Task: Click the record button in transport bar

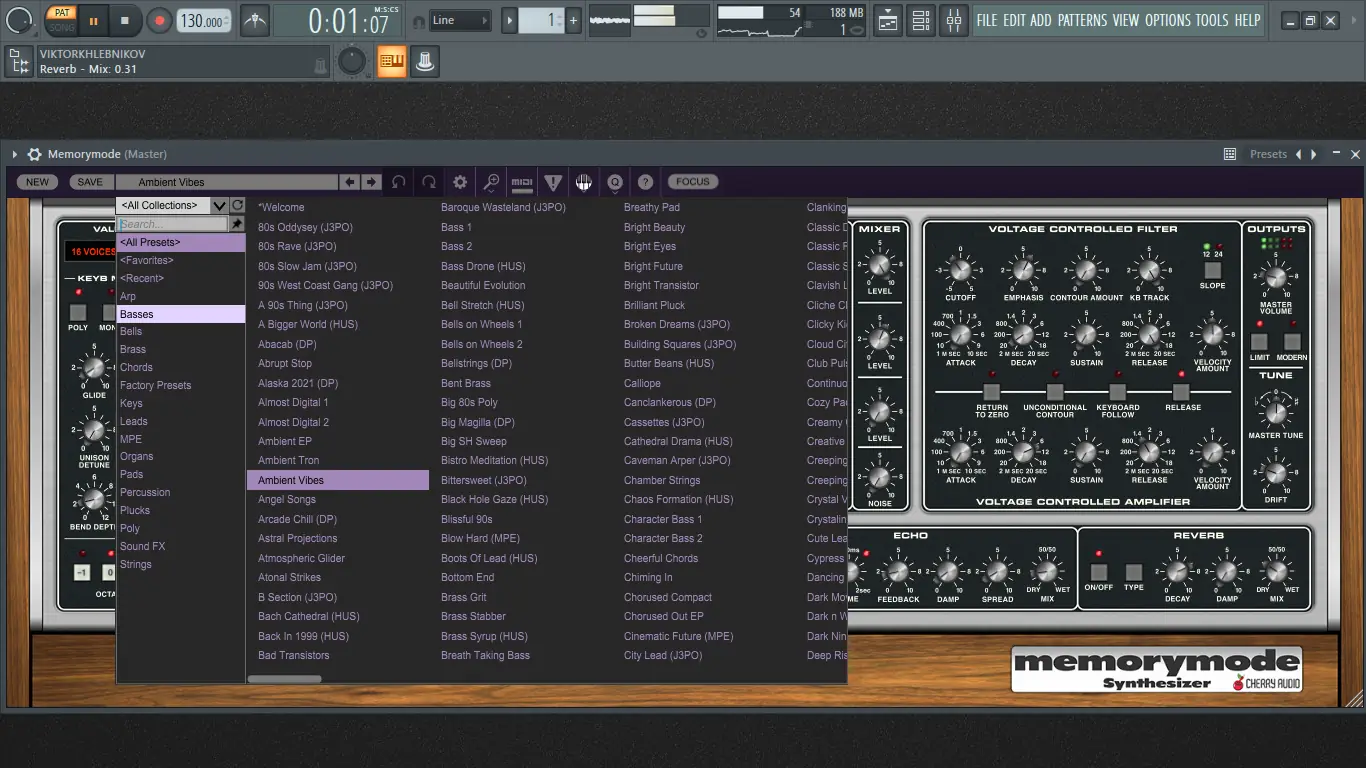Action: click(160, 20)
